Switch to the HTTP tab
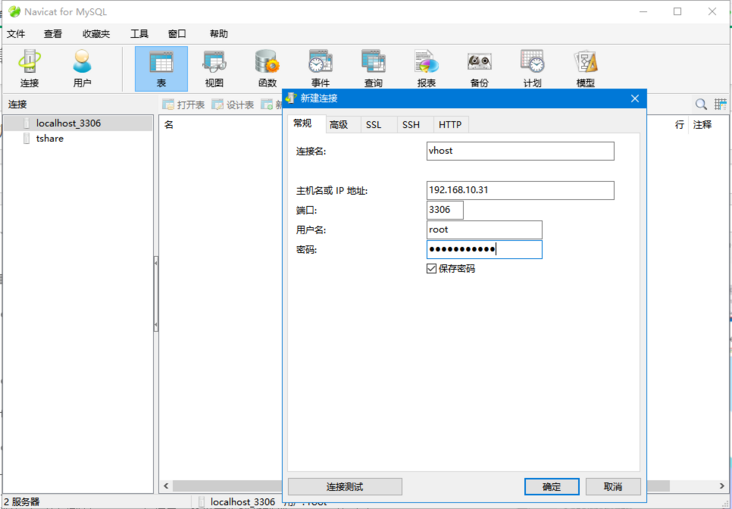This screenshot has width=732, height=509. pos(450,125)
